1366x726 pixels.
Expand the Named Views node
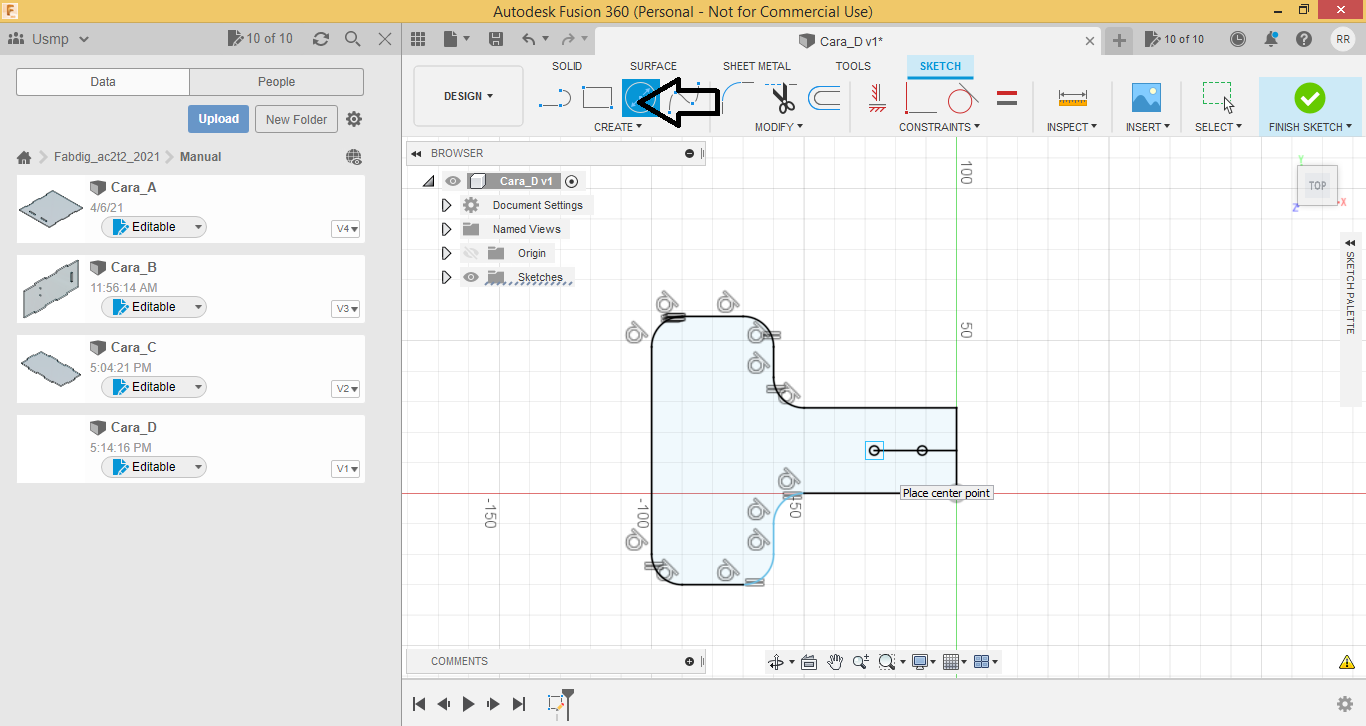447,229
